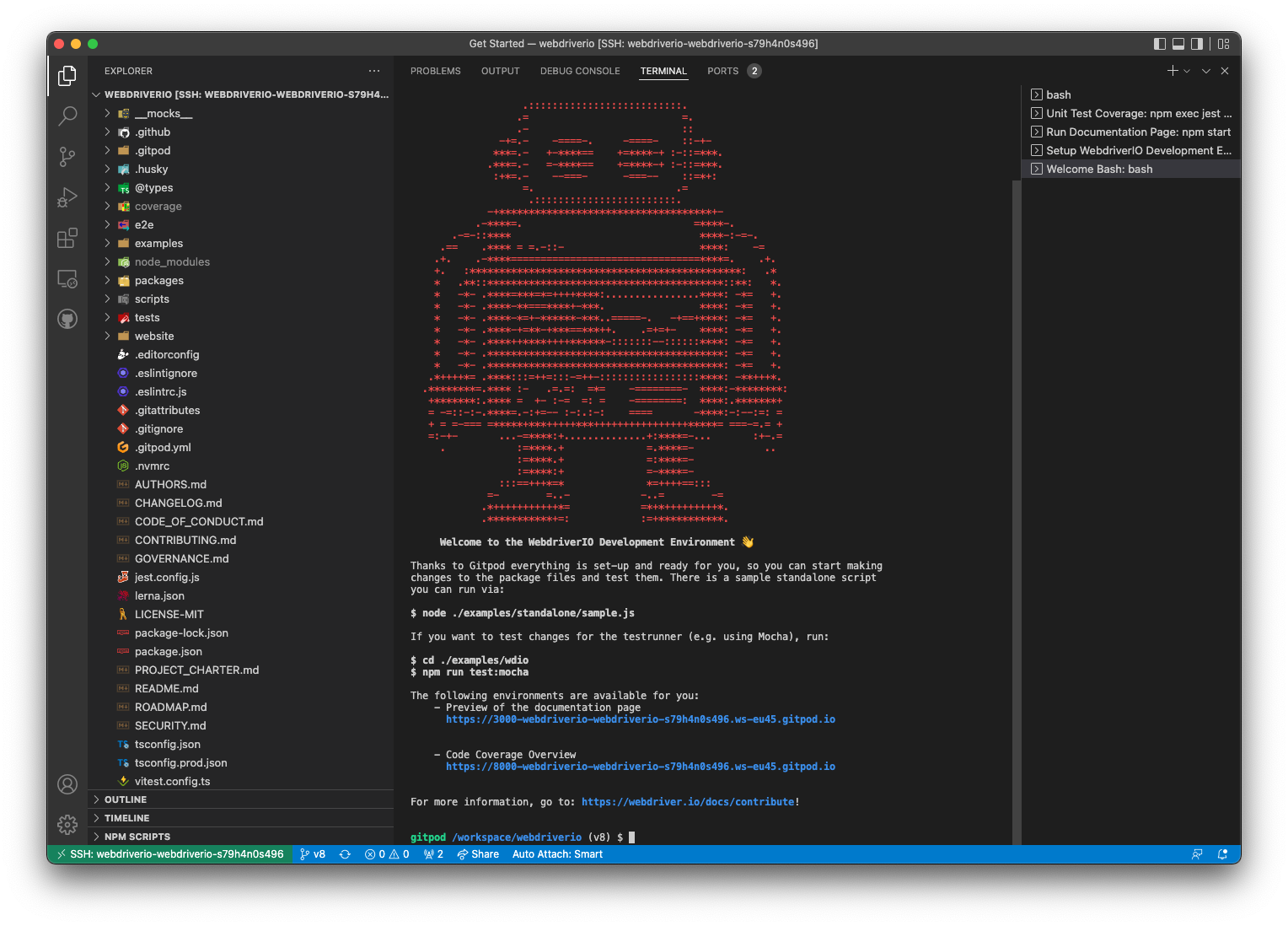
Task: Click the Synchronize Changes icon
Action: coord(345,854)
